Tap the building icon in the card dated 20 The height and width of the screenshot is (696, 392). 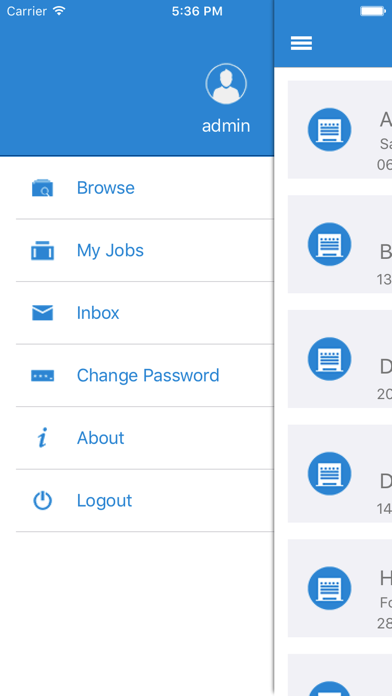coord(329,359)
